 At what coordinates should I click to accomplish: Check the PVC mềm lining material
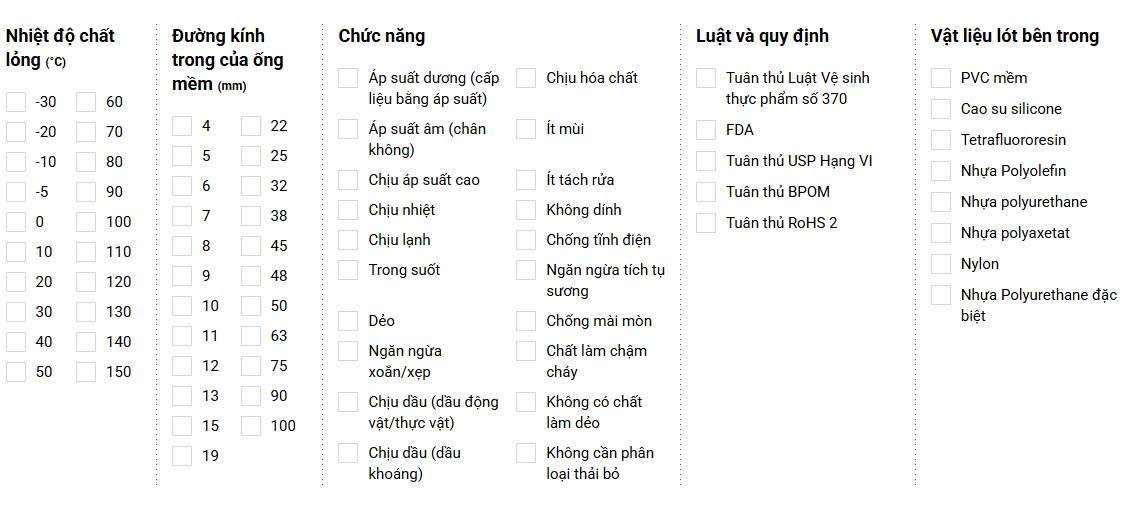941,78
